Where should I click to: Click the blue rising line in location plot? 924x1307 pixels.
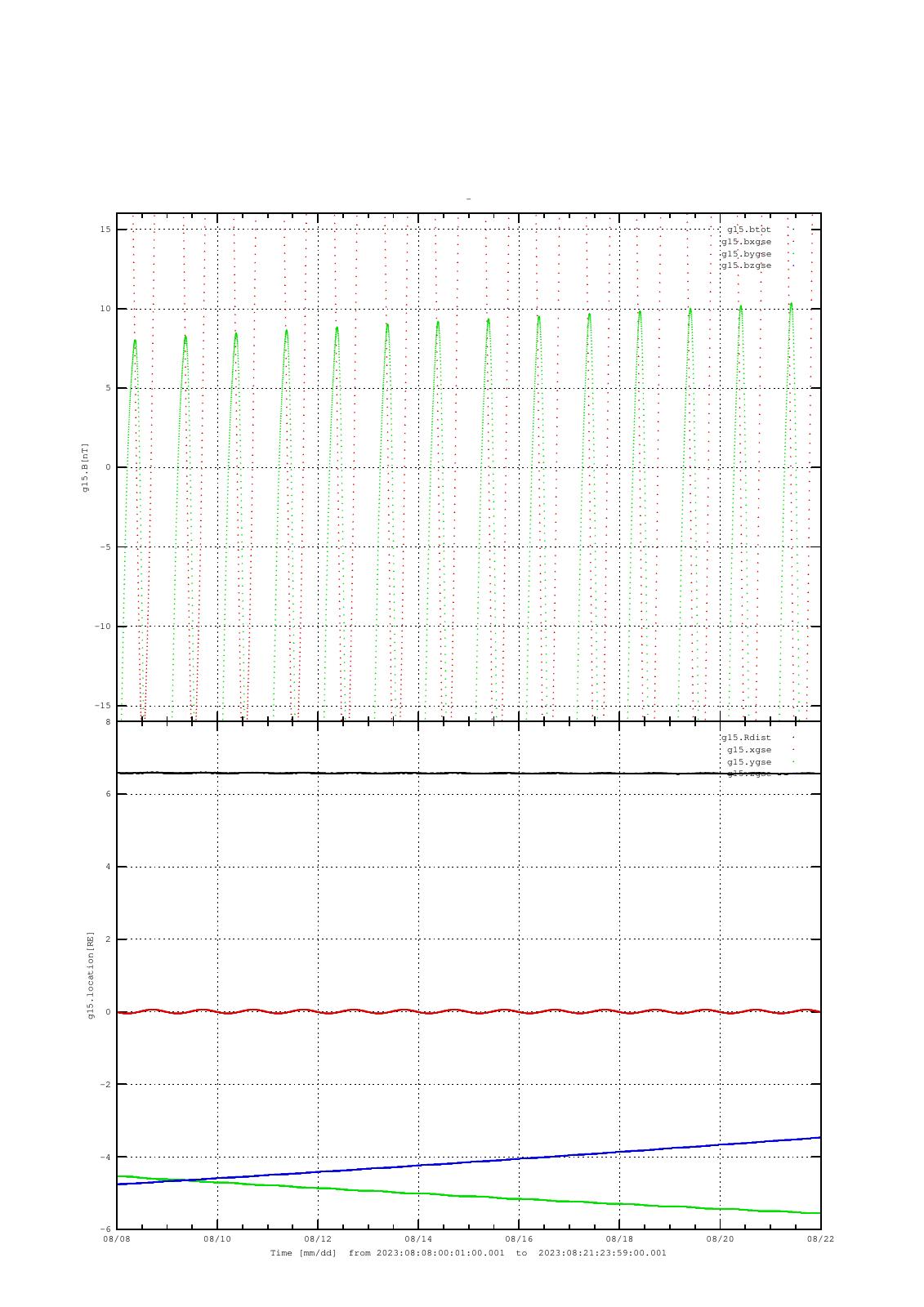click(469, 1162)
